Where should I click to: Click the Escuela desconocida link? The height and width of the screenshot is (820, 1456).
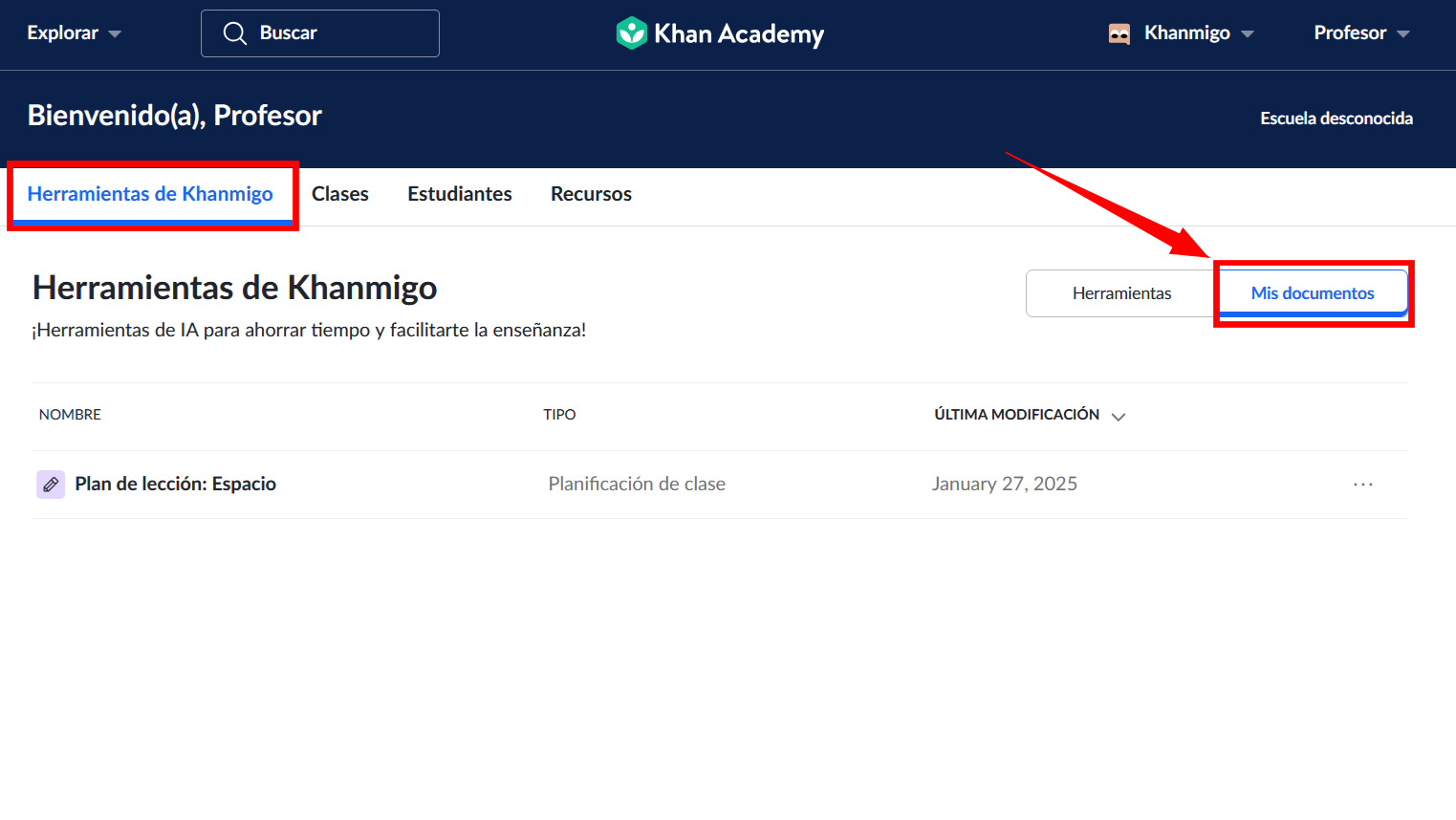[x=1336, y=119]
